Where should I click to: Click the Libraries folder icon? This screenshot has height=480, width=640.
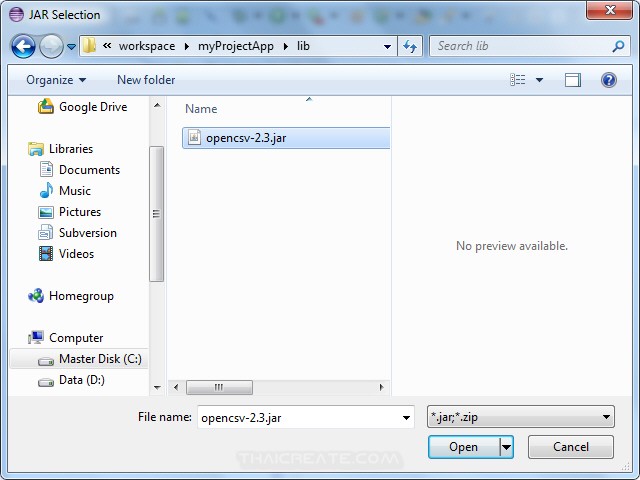click(36, 149)
